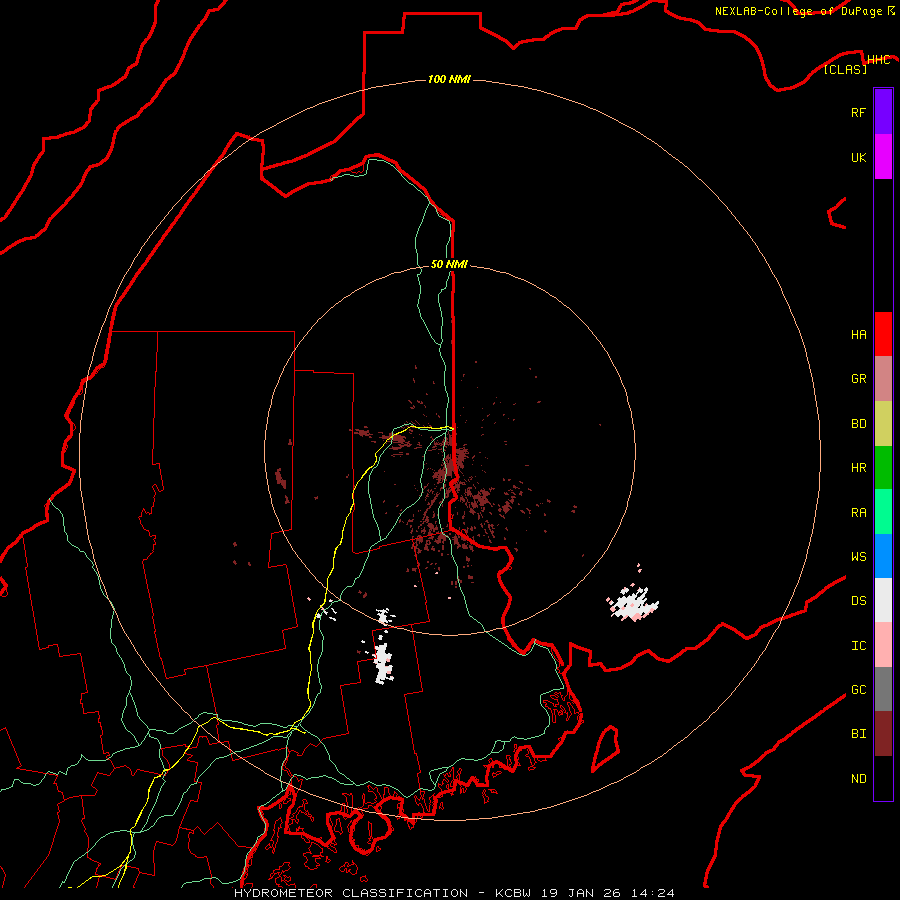Select the GC gray legend swatch
The width and height of the screenshot is (900, 900).
(883, 689)
